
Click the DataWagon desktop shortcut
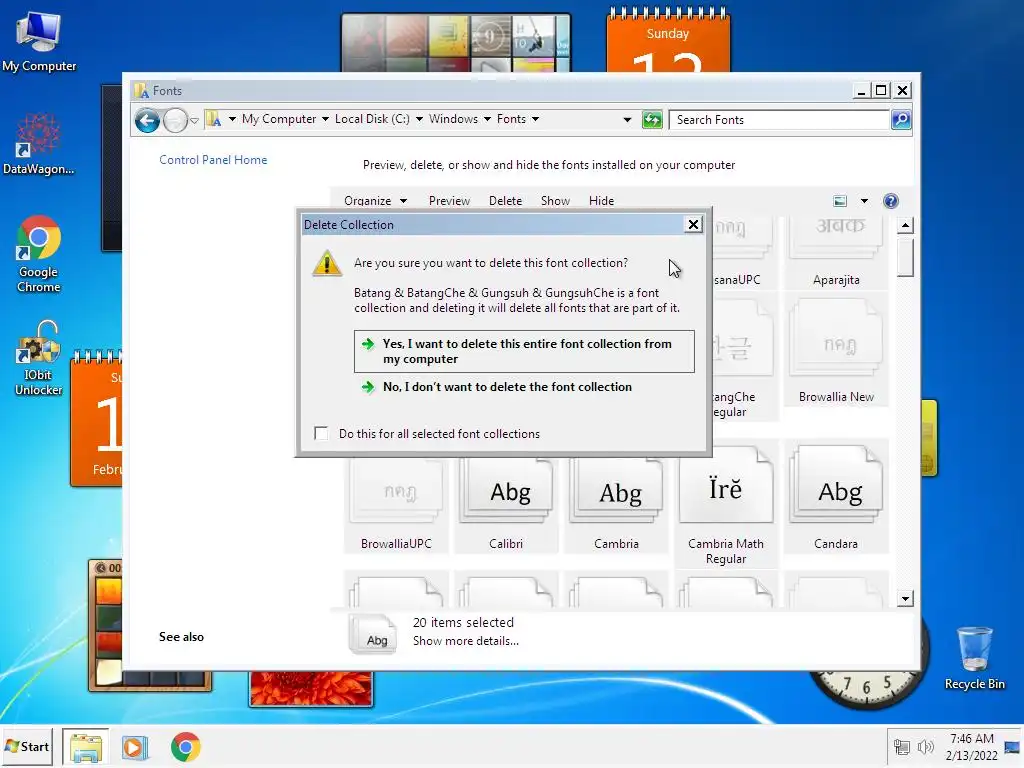[x=39, y=145]
